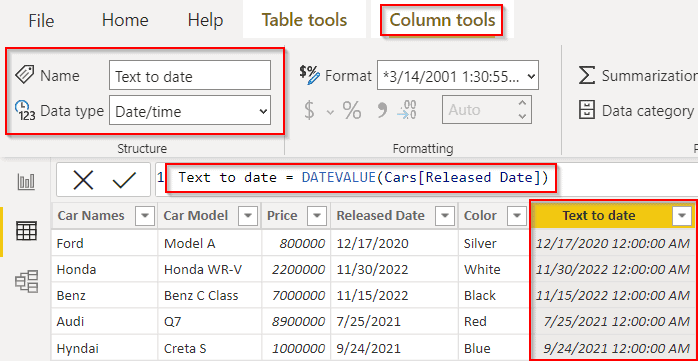
Task: Increase decimal places with up stepper
Action: pos(523,103)
